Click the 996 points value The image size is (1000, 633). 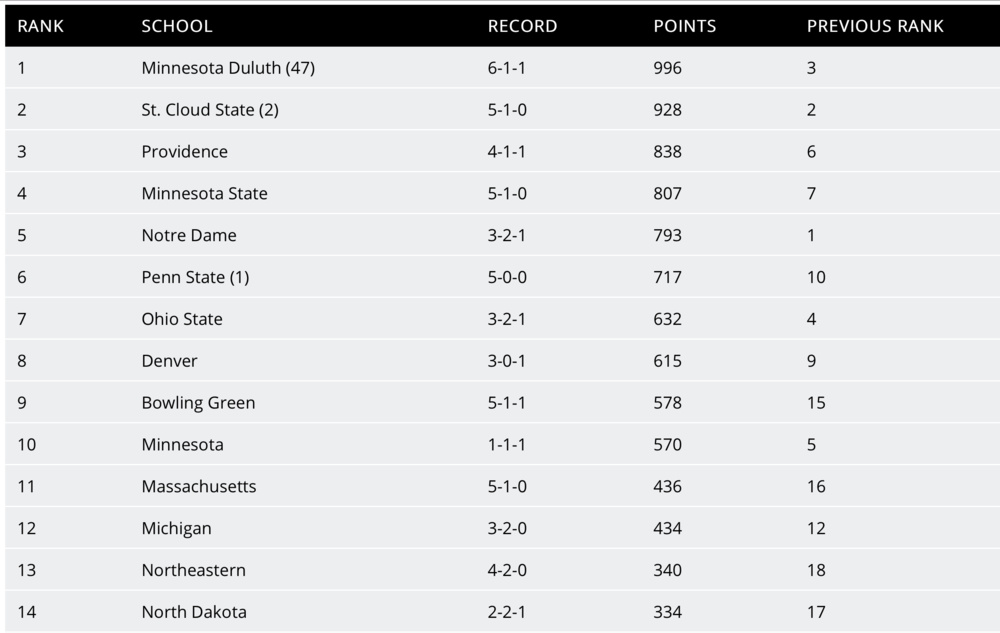[668, 68]
